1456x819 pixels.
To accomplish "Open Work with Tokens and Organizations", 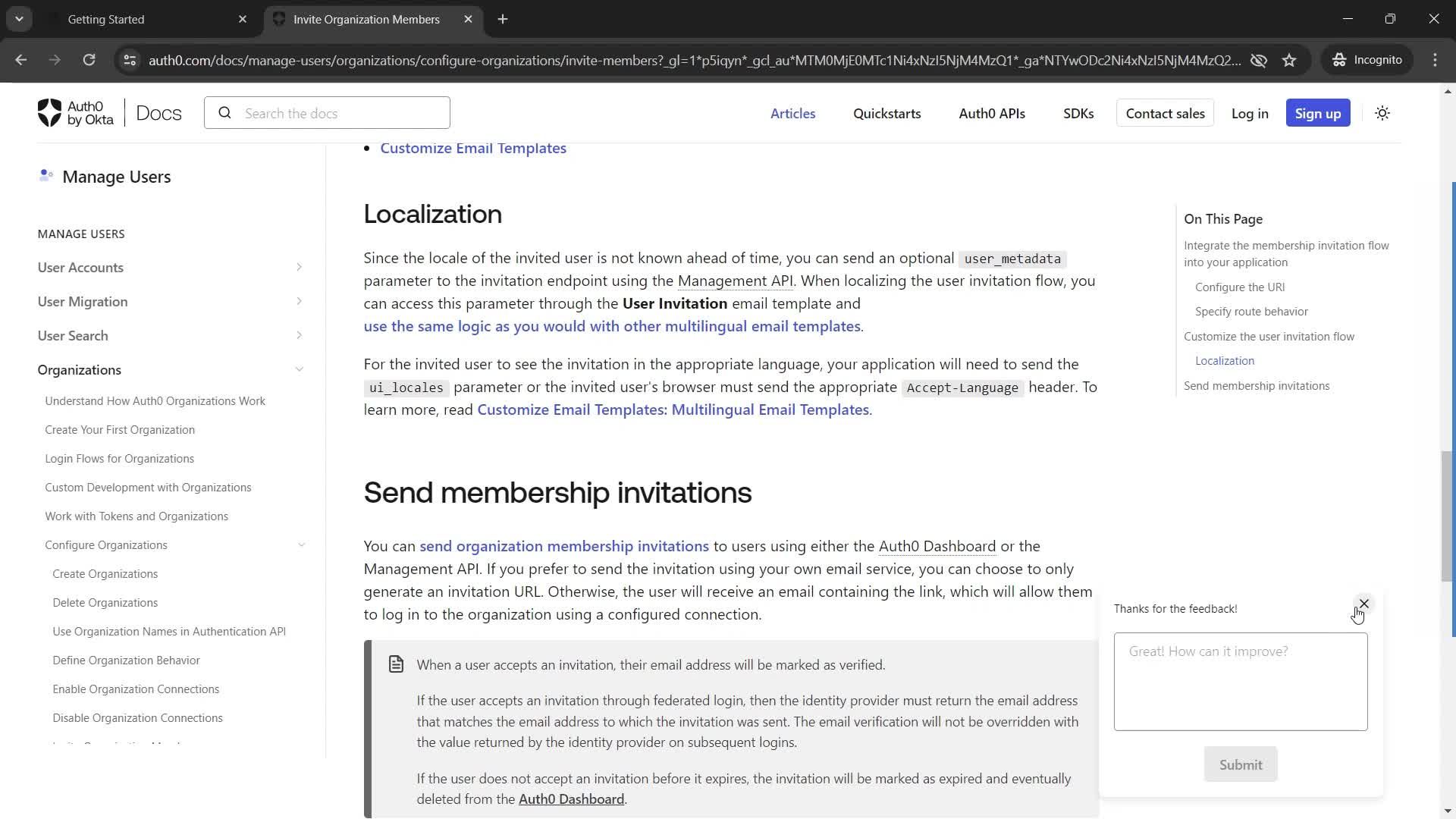I will tap(136, 516).
